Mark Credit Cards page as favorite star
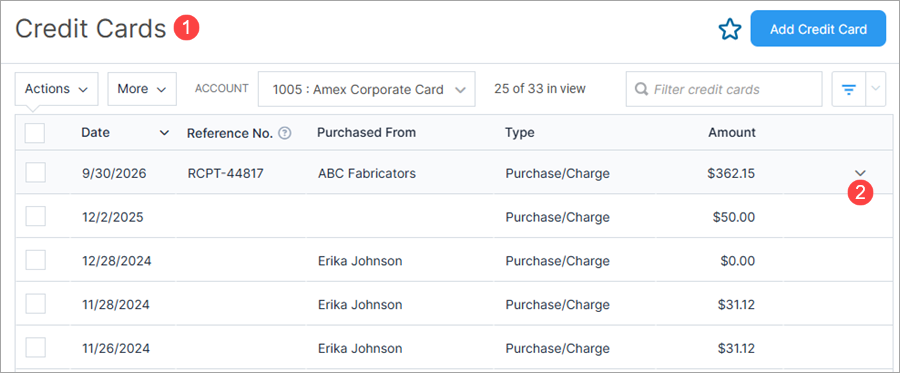Screen dimensions: 900x373 730,29
